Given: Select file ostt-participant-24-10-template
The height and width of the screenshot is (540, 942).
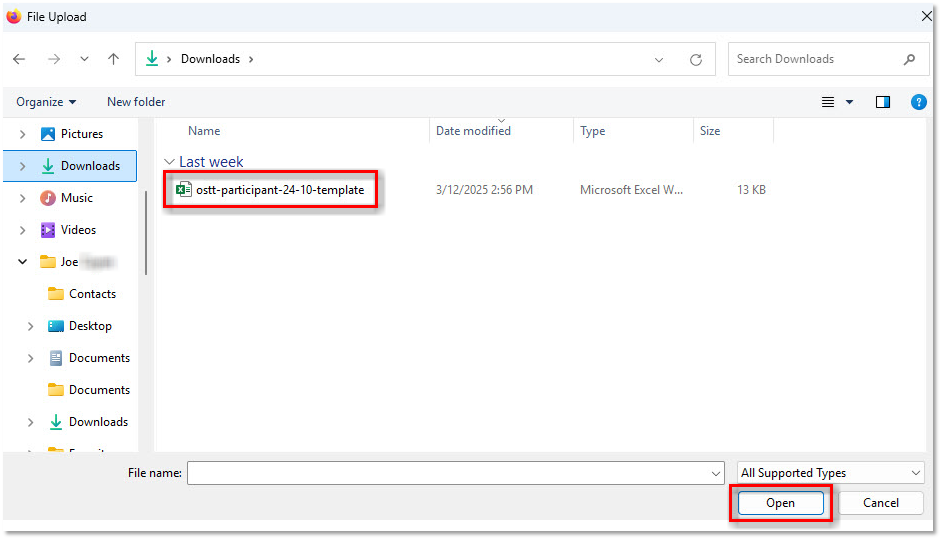Looking at the screenshot, I should click(x=280, y=190).
